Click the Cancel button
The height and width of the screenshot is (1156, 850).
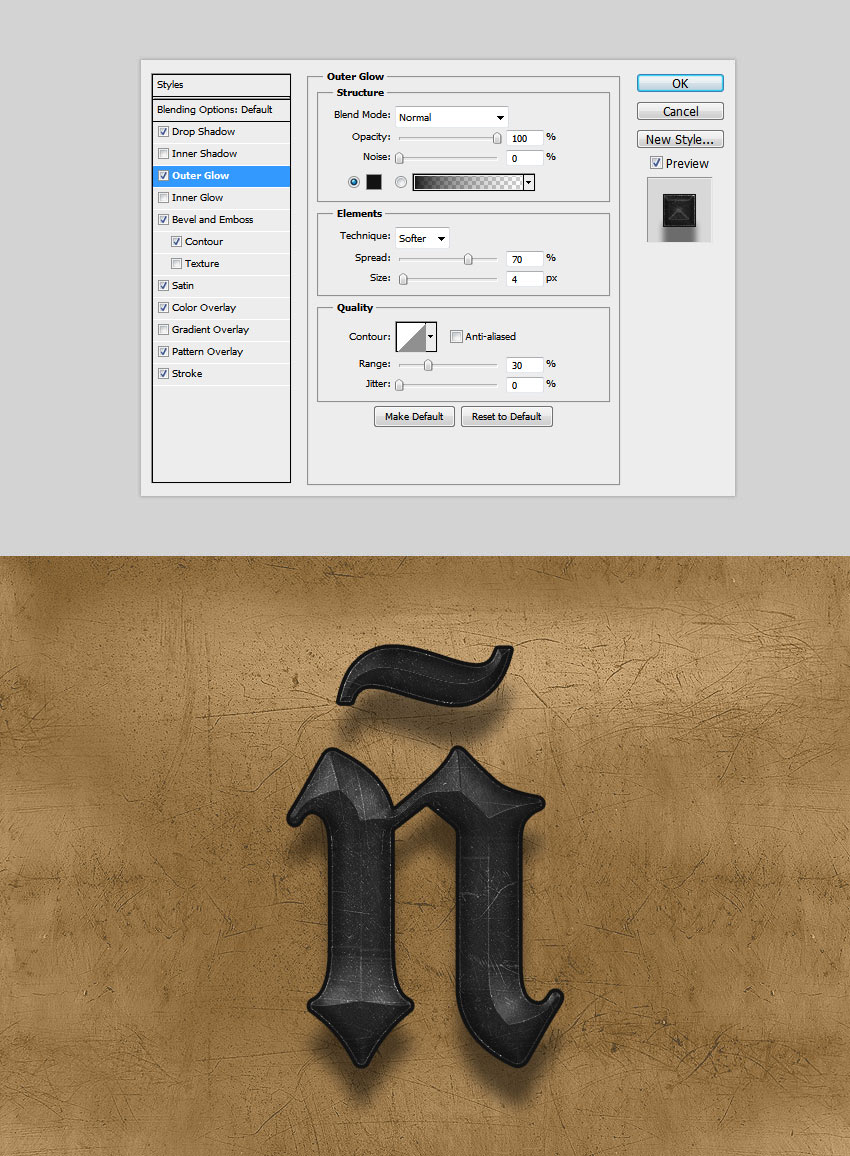[x=680, y=111]
